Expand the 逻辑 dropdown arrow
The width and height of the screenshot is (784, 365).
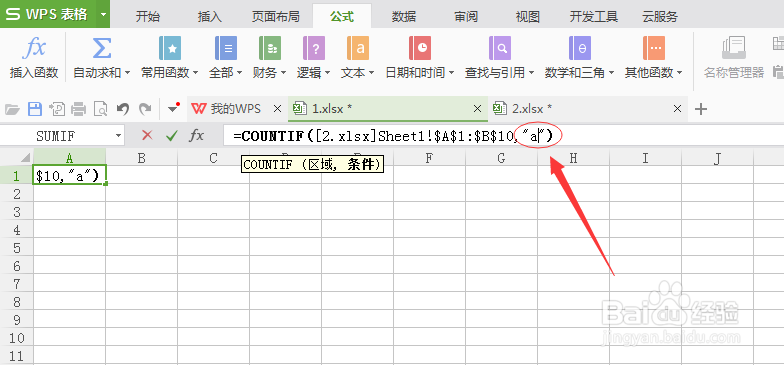327,73
